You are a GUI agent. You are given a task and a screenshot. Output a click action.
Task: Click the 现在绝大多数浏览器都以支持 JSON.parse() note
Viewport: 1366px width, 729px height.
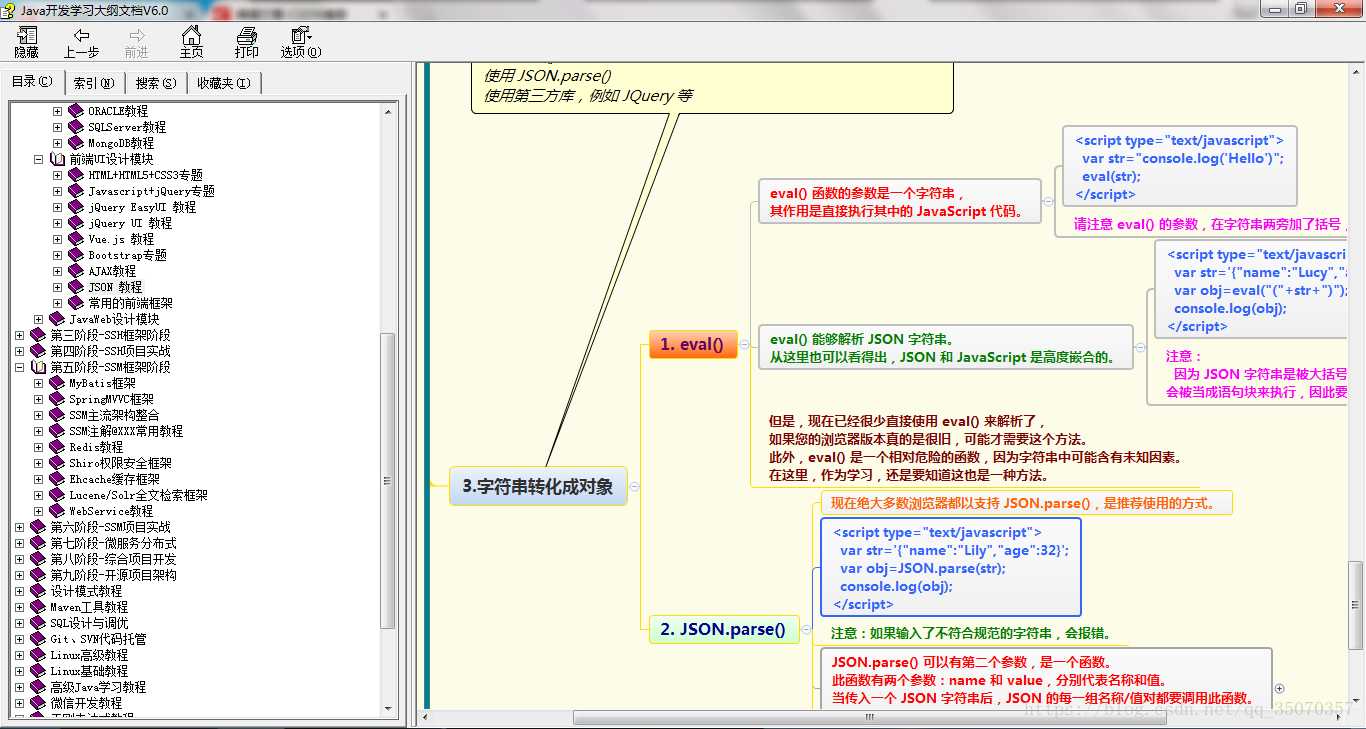pyautogui.click(x=1026, y=502)
